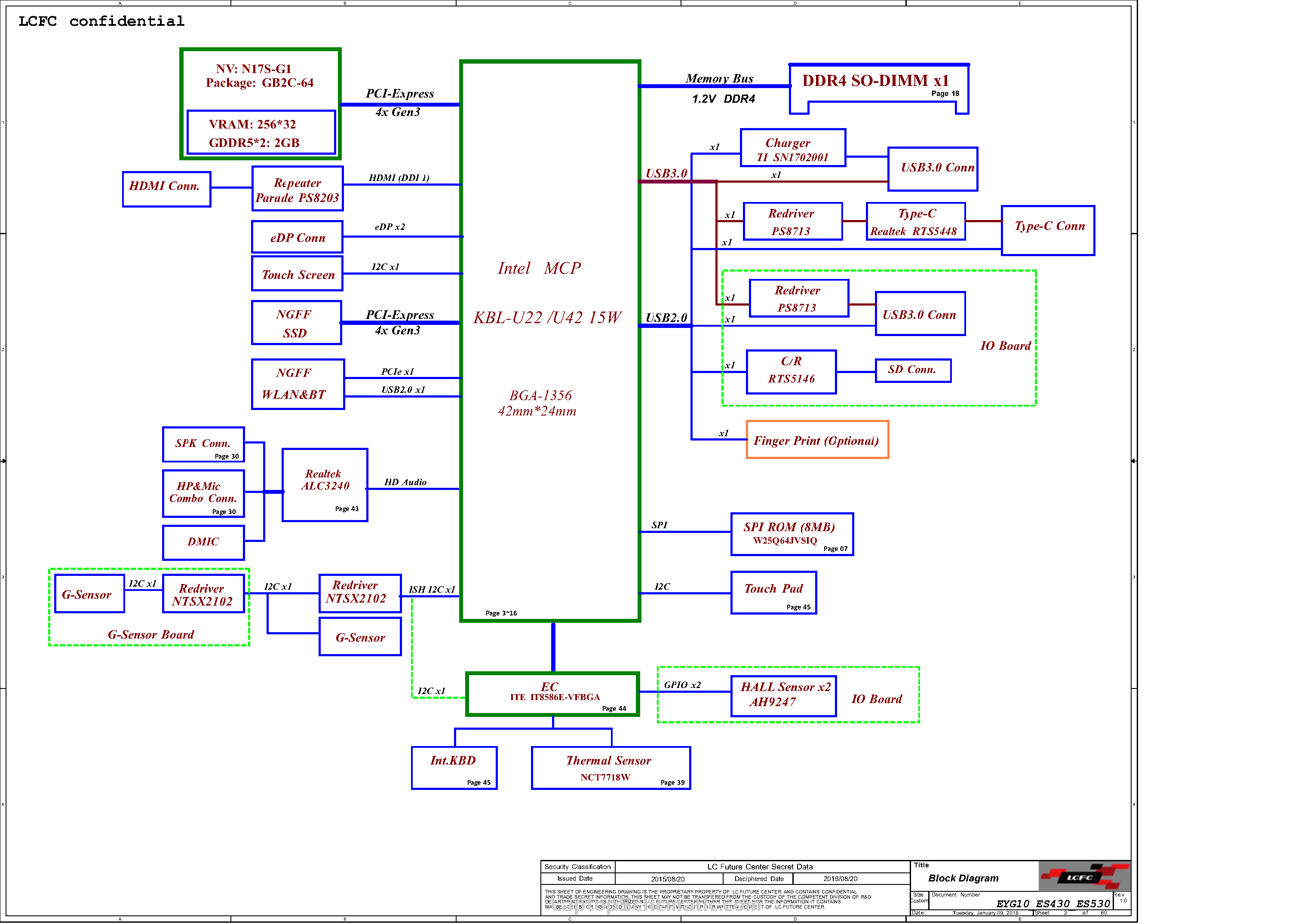The height and width of the screenshot is (924, 1307).
Task: Click the "SPI" bus label
Action: click(x=659, y=525)
